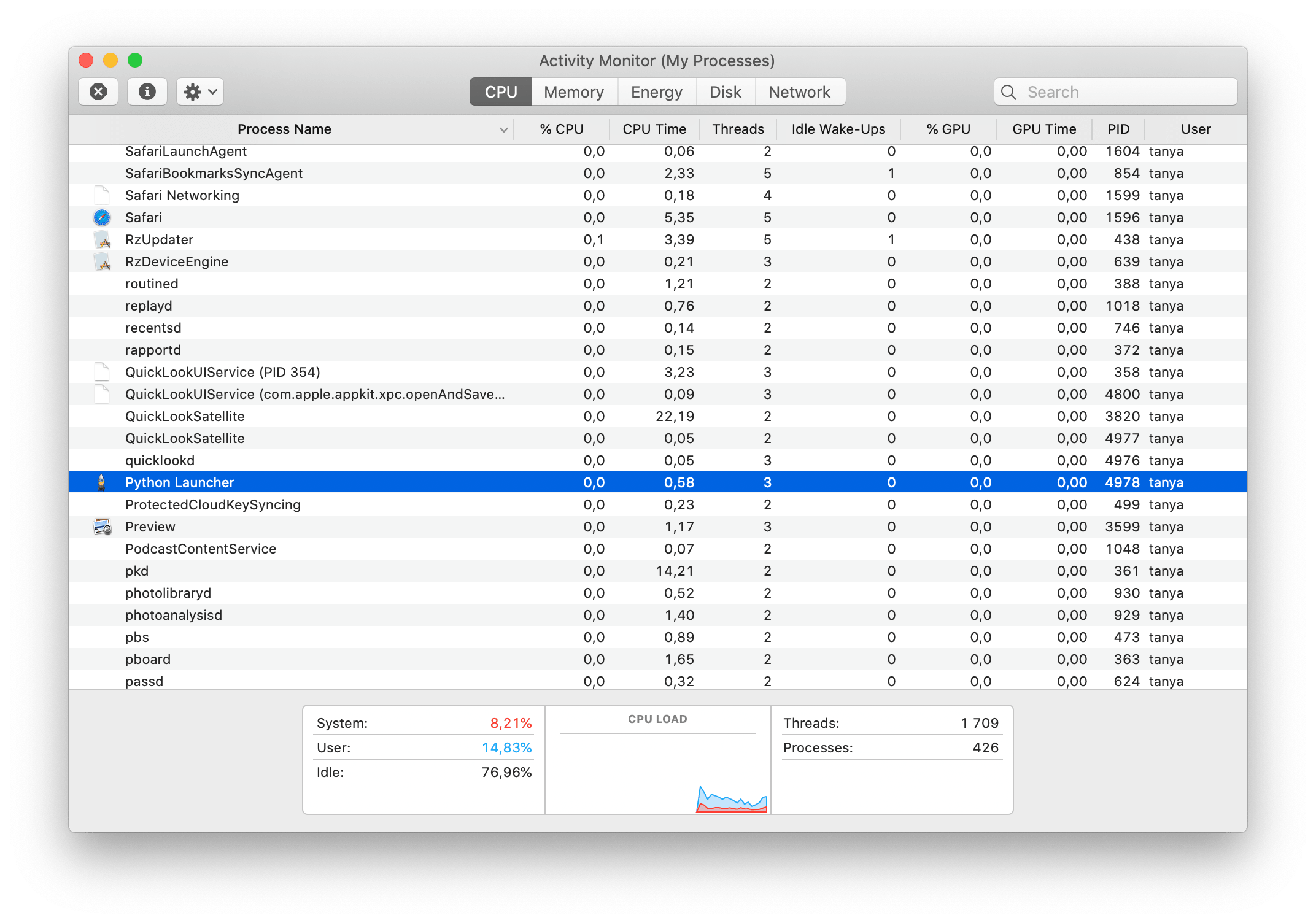
Task: Open the gear icon's dropdown chevron
Action: (x=211, y=91)
